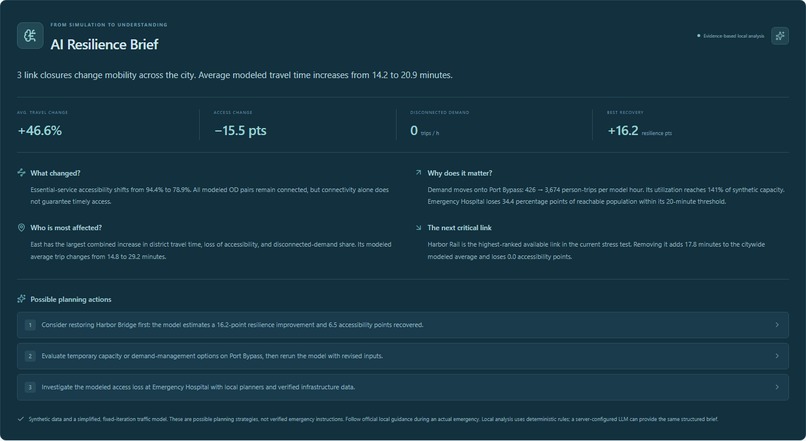Click the number 1 badge of Harbor Bridge action
This screenshot has width=806, height=441.
30,325
